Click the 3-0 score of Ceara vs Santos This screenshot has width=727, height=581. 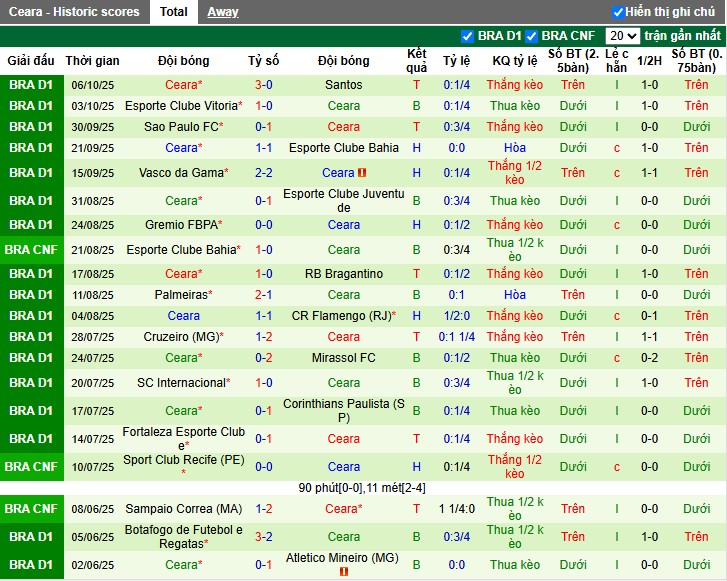(264, 85)
